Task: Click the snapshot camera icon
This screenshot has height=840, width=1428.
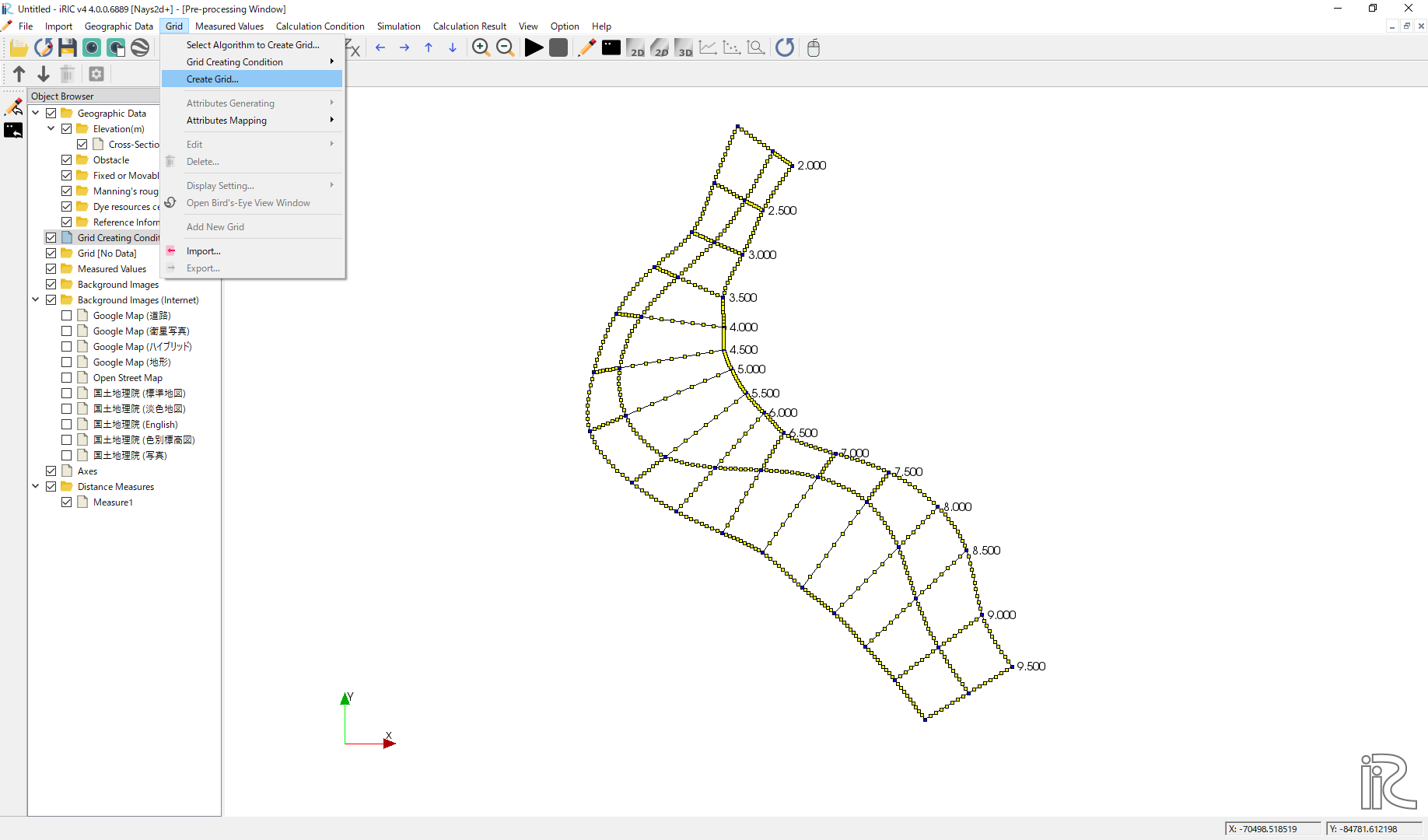Action: (92, 48)
